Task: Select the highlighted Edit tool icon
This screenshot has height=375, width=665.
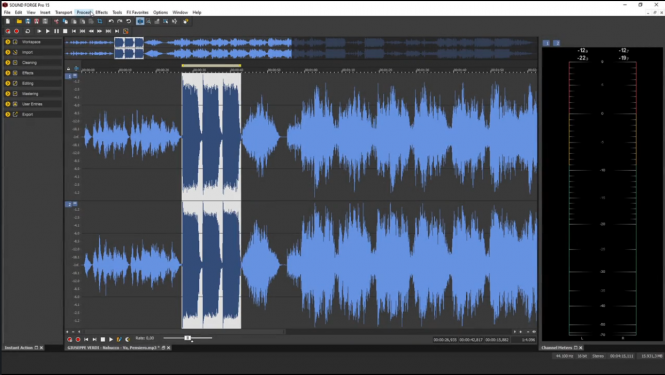Action: point(140,21)
